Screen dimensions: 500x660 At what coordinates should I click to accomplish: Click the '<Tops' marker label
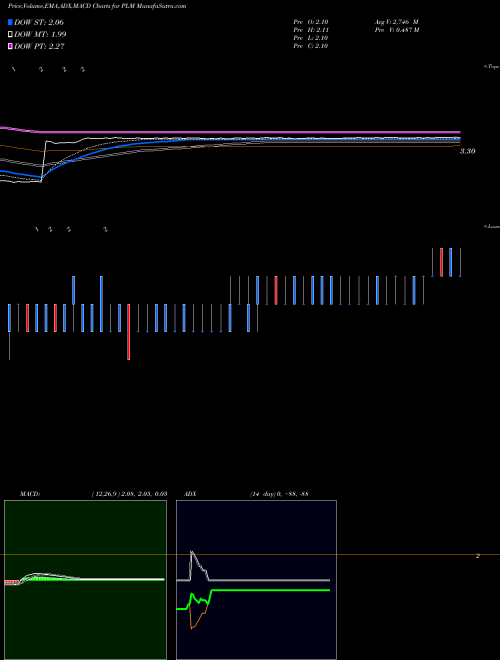[x=492, y=67]
